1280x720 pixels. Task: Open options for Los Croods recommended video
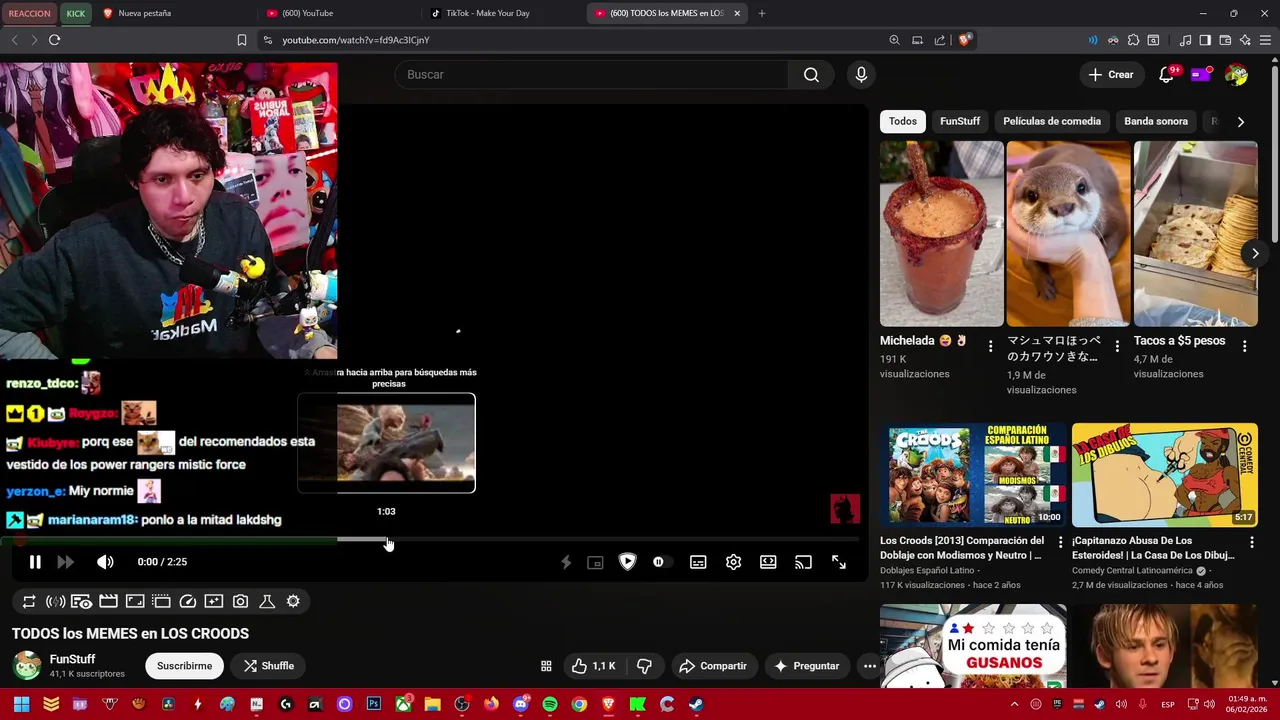click(x=1060, y=542)
